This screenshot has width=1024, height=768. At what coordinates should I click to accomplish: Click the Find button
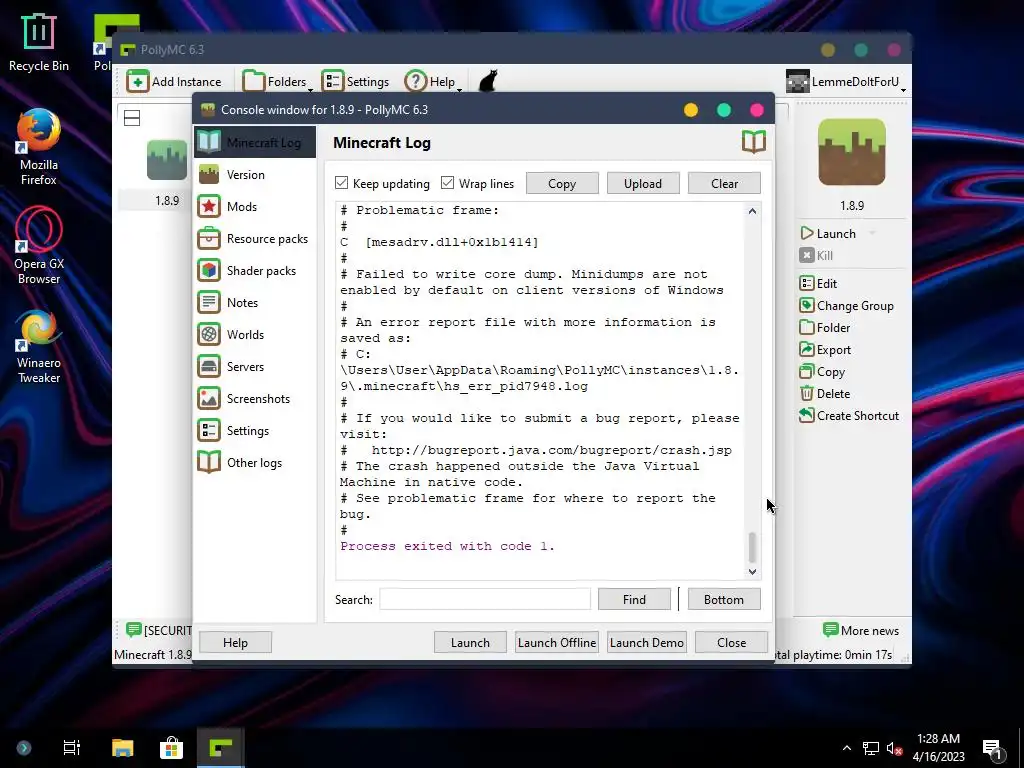(634, 600)
